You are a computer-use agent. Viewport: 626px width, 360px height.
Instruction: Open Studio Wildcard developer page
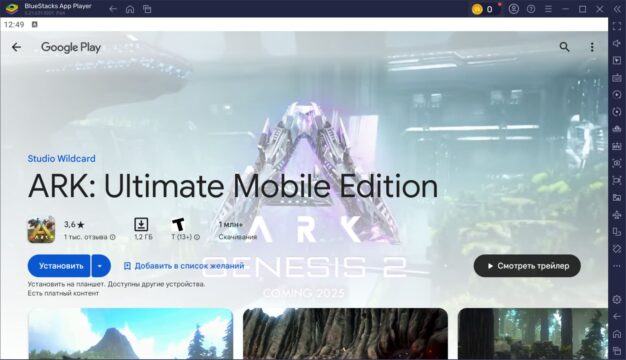pyautogui.click(x=61, y=158)
